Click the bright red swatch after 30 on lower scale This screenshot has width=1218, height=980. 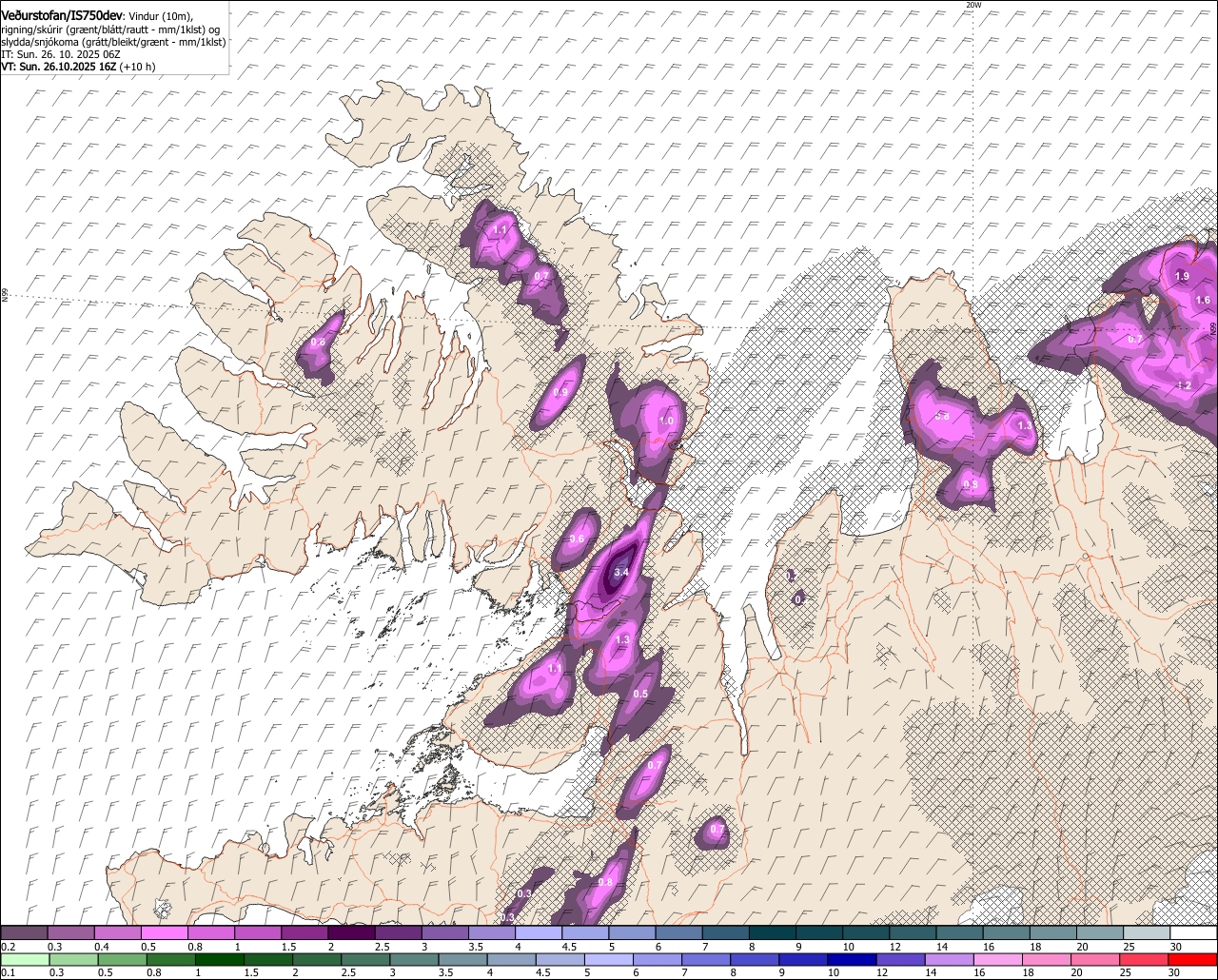1192,959
